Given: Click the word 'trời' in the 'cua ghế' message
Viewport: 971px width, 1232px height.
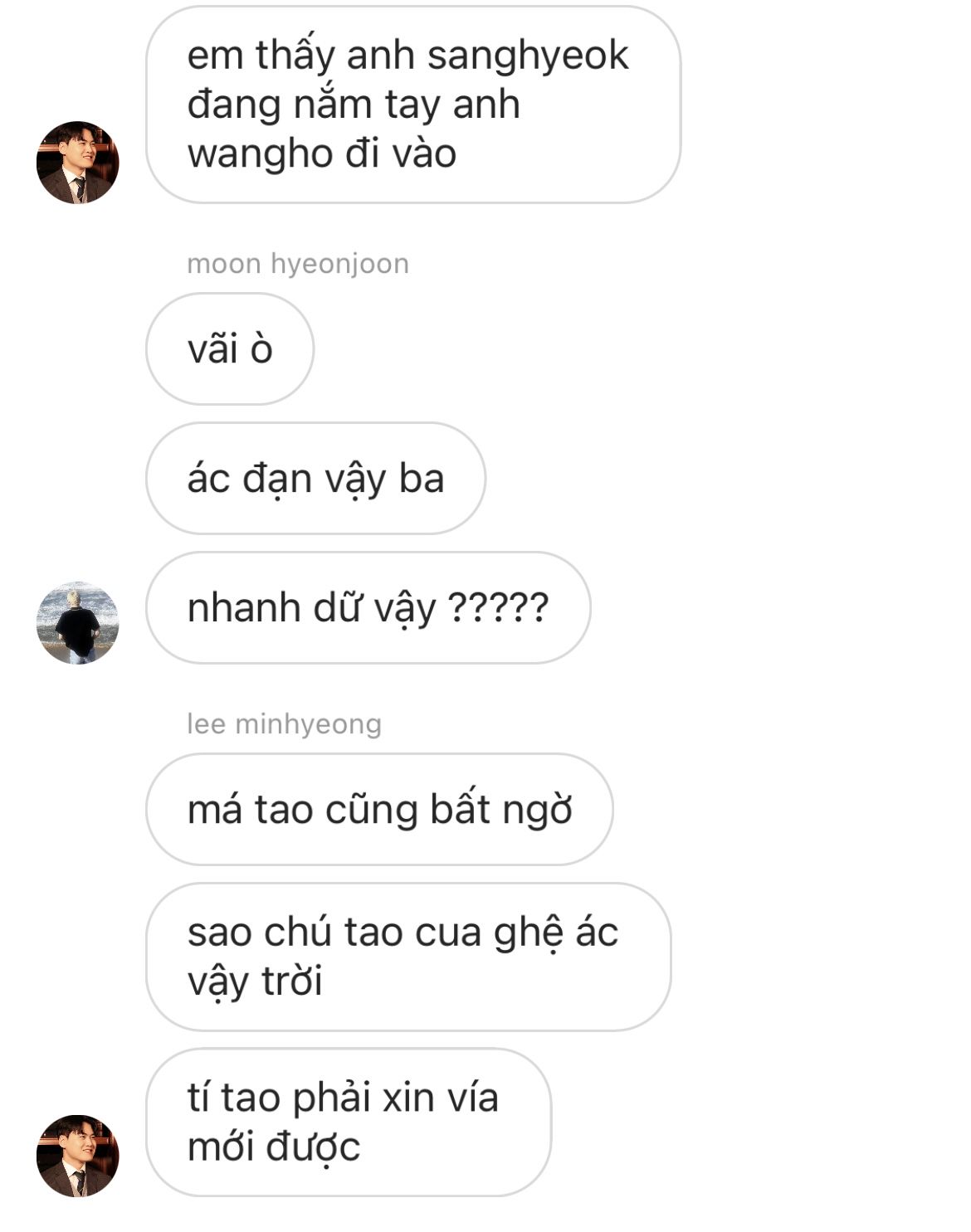Looking at the screenshot, I should click(x=291, y=980).
